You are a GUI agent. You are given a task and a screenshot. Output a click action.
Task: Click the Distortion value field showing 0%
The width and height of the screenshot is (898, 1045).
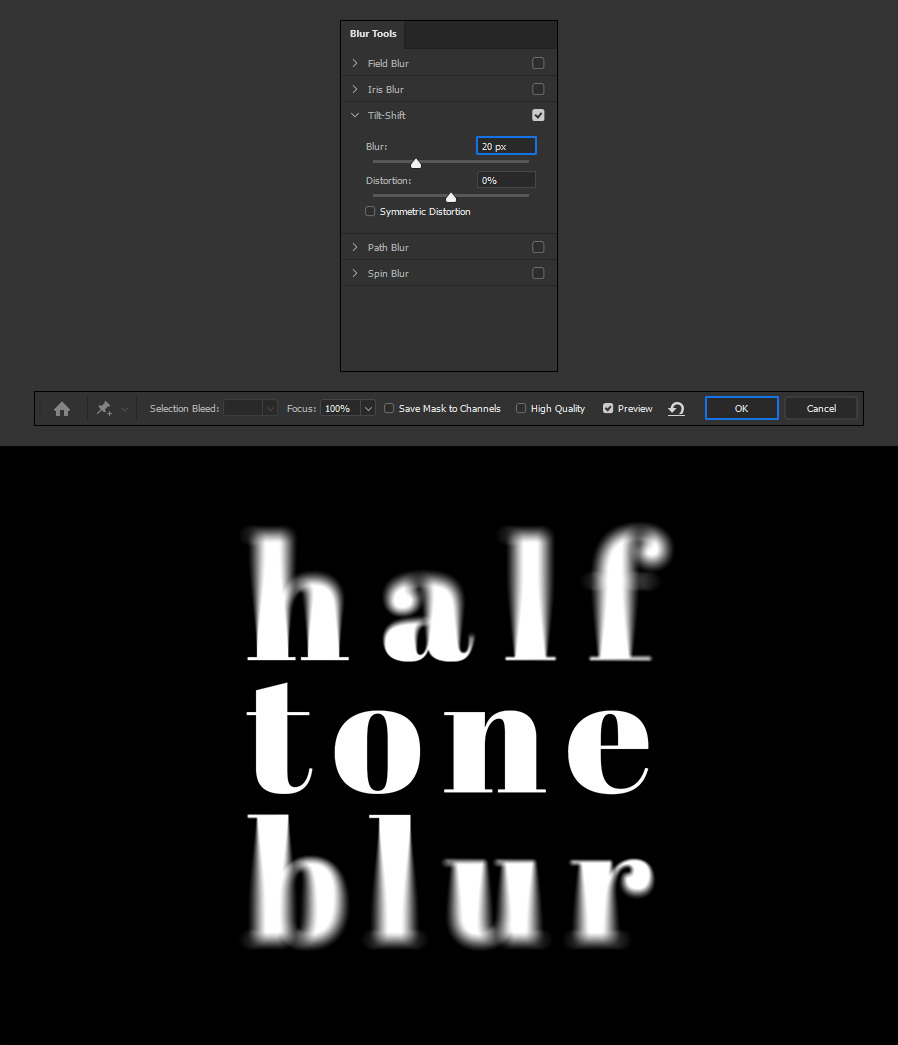click(x=506, y=180)
